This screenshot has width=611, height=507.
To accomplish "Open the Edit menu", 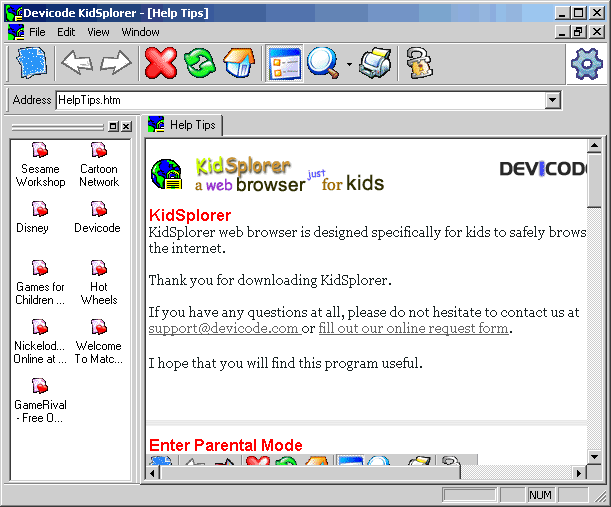I will pos(66,32).
